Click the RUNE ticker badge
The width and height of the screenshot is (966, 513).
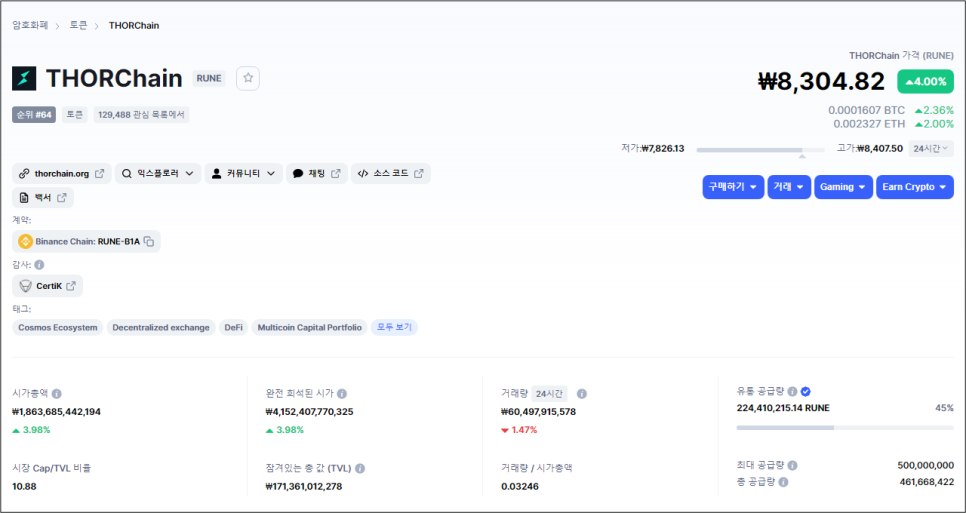(x=209, y=78)
